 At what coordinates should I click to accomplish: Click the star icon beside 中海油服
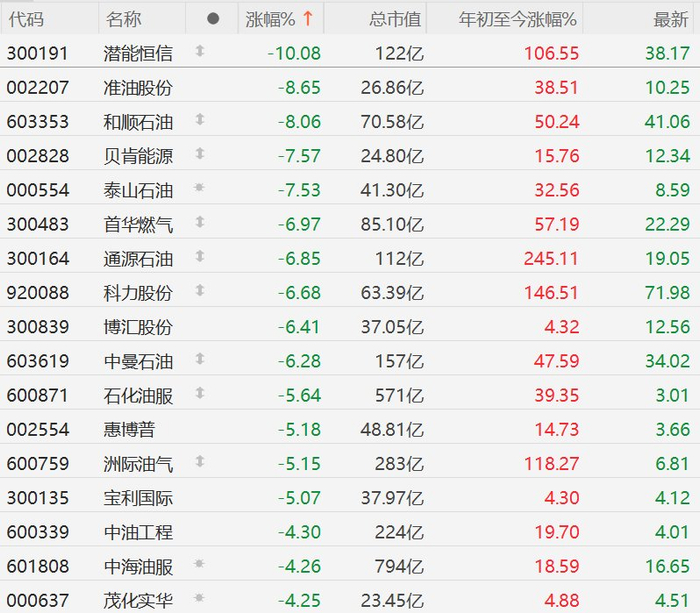click(199, 563)
